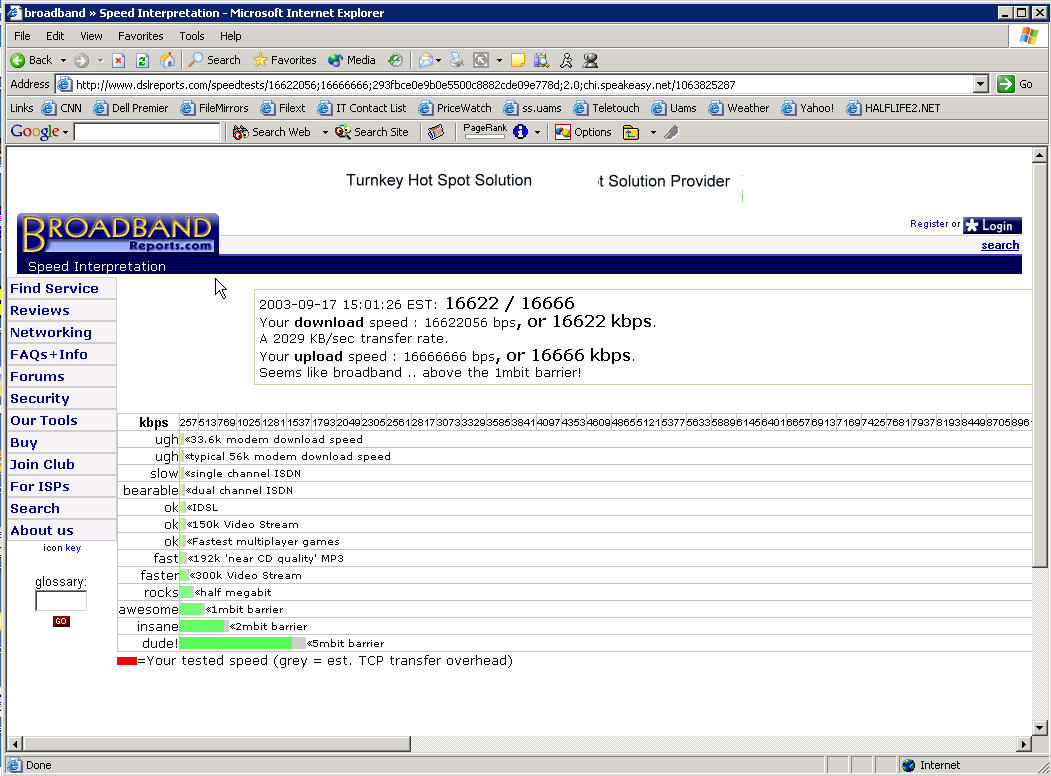The image size is (1051, 776).
Task: Open the Tools menu
Action: tap(192, 36)
